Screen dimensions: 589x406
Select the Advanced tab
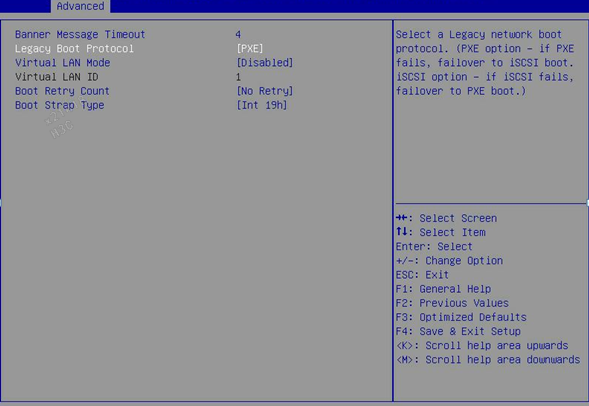tap(80, 6)
